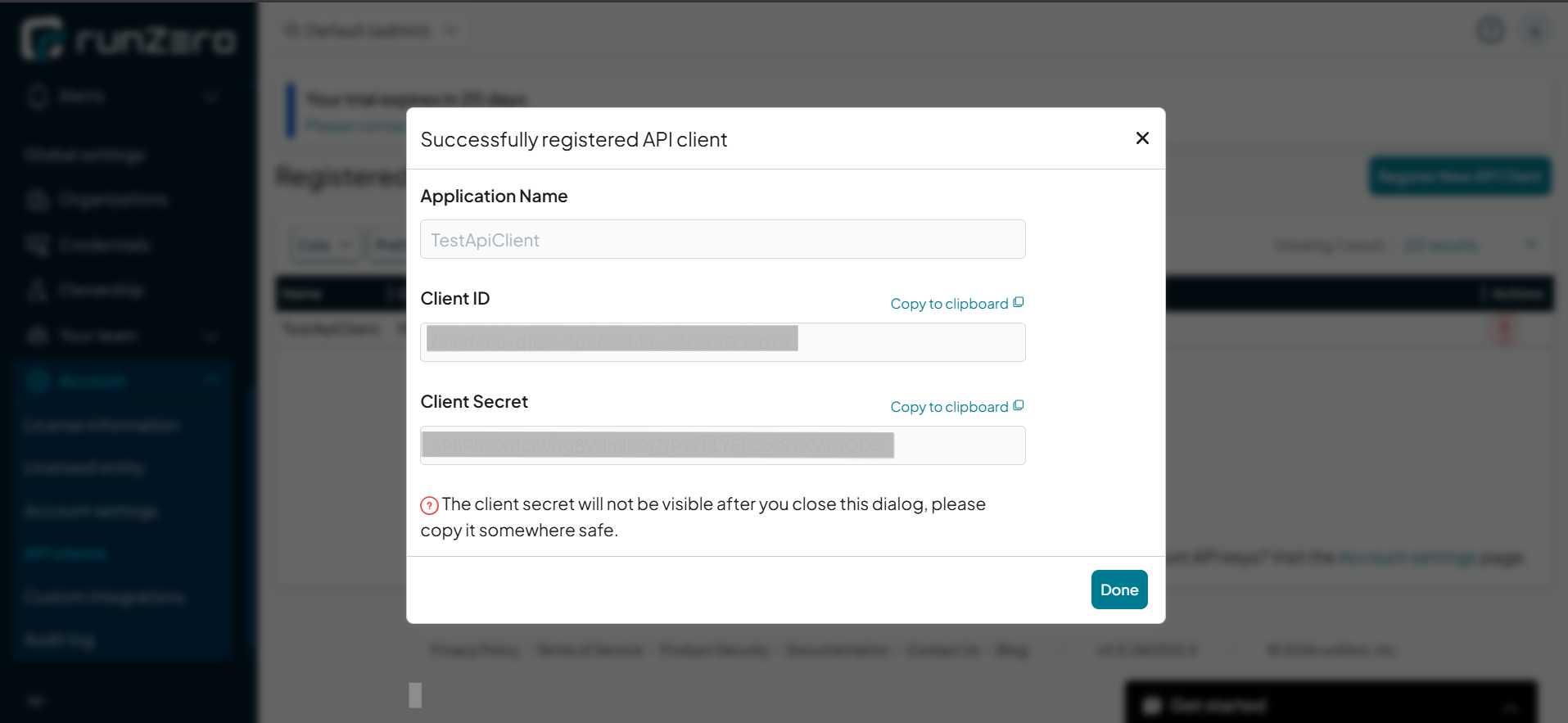This screenshot has width=1568, height=723.
Task: Click the Application Name input field
Action: [722, 239]
